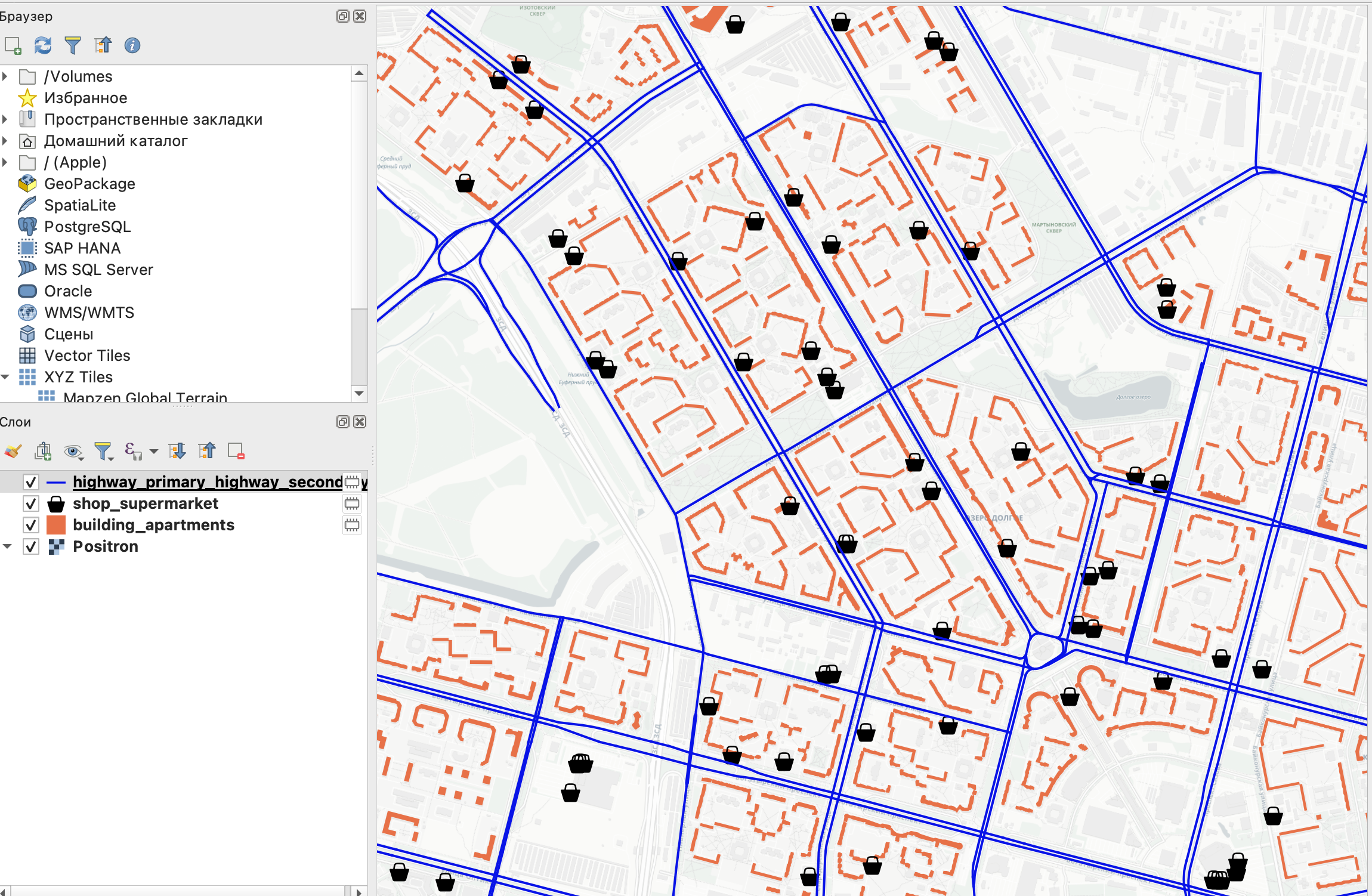Select the WMS/WMTS browser entry
The height and width of the screenshot is (896, 1372).
pyautogui.click(x=89, y=313)
